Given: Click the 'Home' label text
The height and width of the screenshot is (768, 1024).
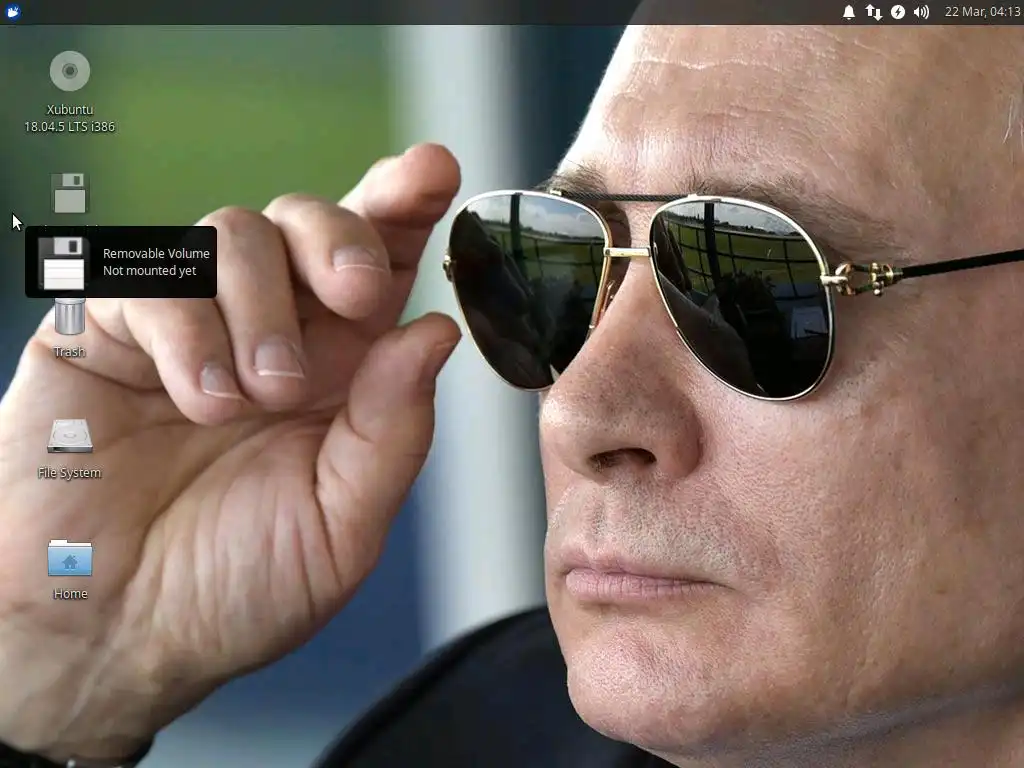Looking at the screenshot, I should click(x=71, y=594).
